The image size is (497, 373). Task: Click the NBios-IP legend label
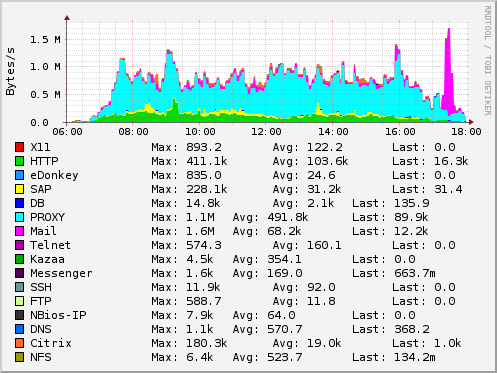pyautogui.click(x=58, y=315)
